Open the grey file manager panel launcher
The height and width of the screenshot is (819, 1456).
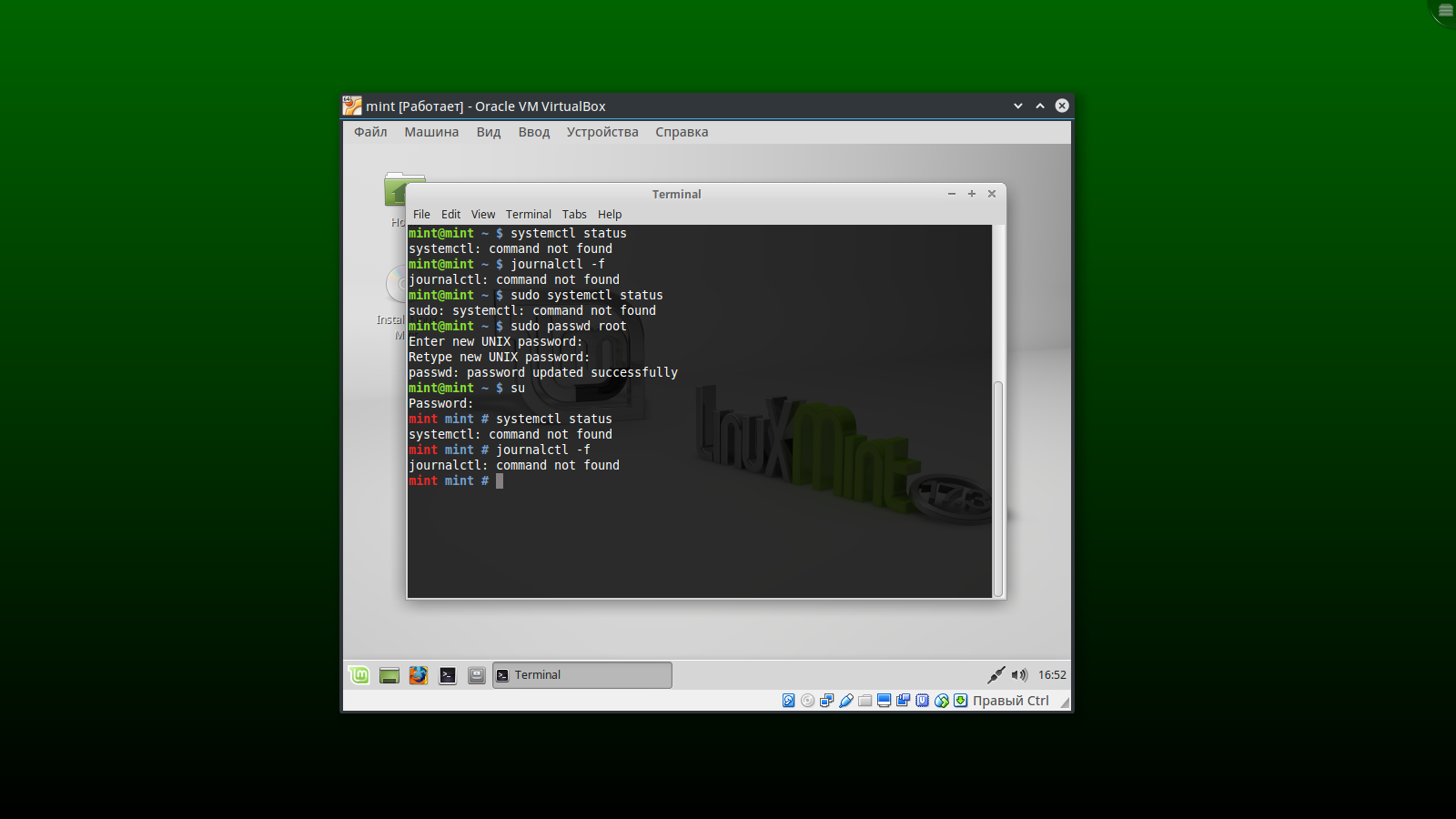coord(477,675)
